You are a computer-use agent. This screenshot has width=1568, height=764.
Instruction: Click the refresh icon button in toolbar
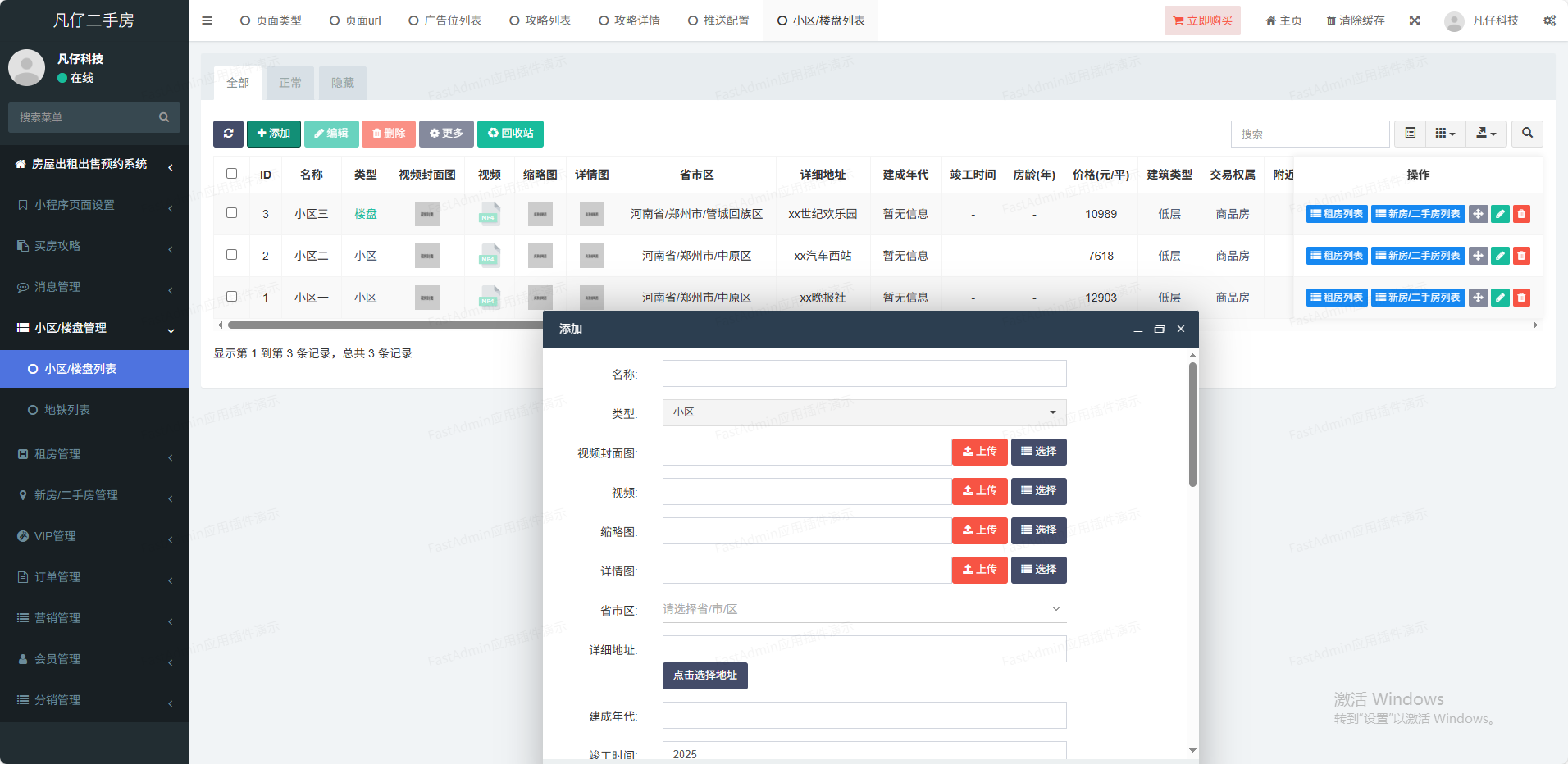[x=228, y=134]
